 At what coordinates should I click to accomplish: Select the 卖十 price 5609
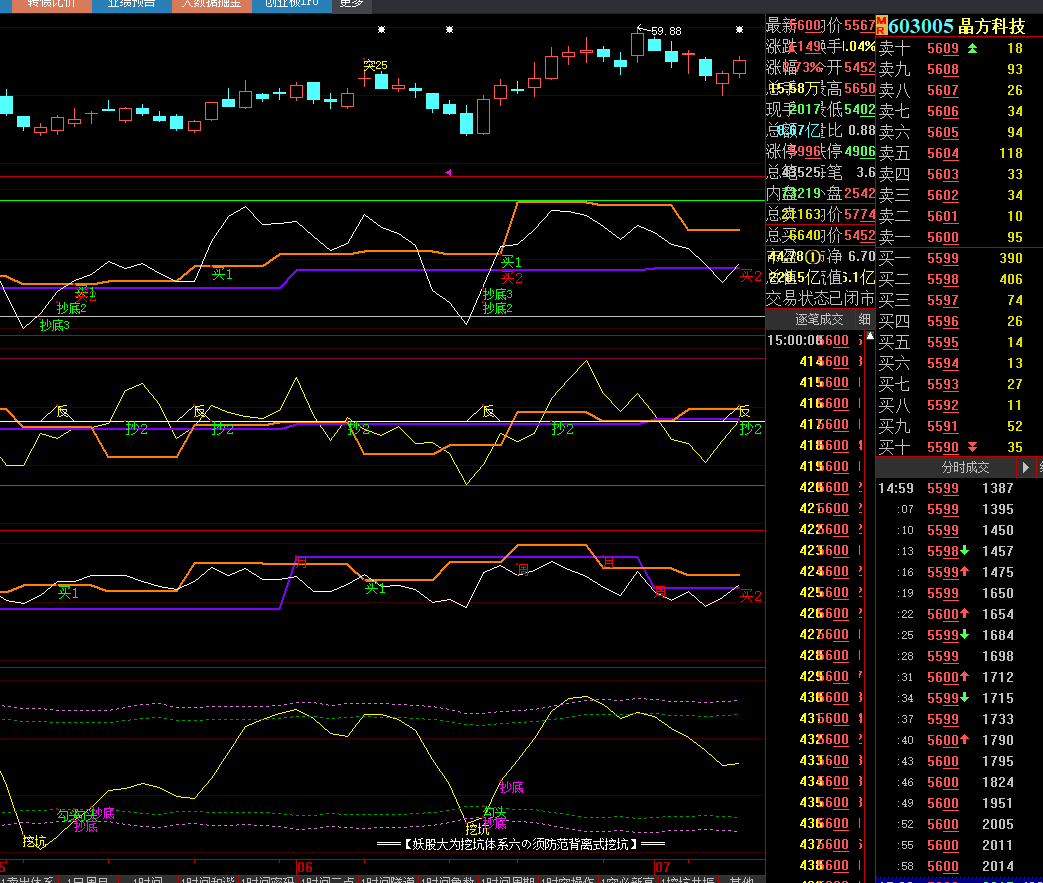click(943, 48)
